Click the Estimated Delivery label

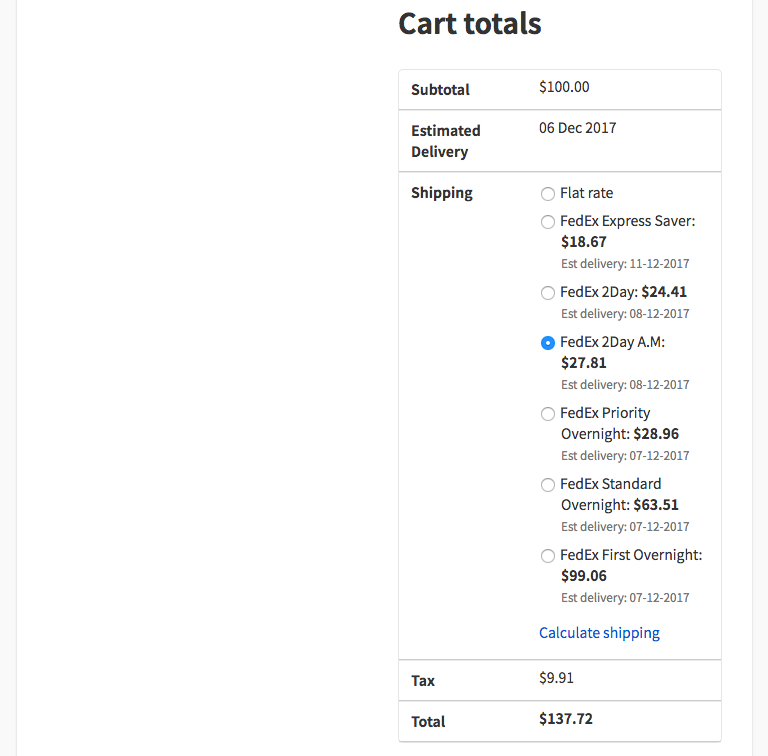coord(446,141)
